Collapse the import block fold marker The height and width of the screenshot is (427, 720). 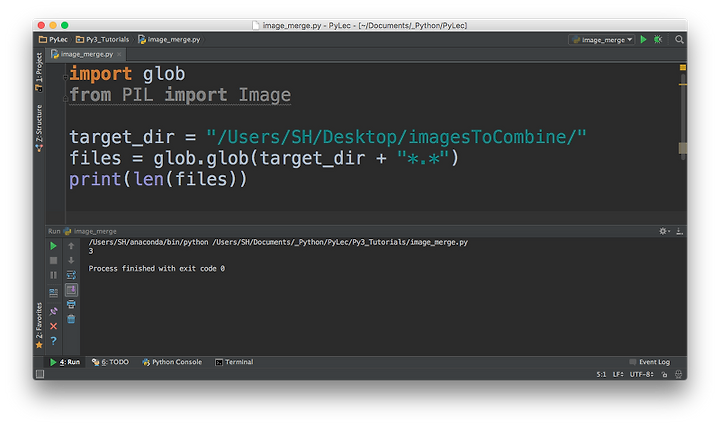[x=65, y=77]
